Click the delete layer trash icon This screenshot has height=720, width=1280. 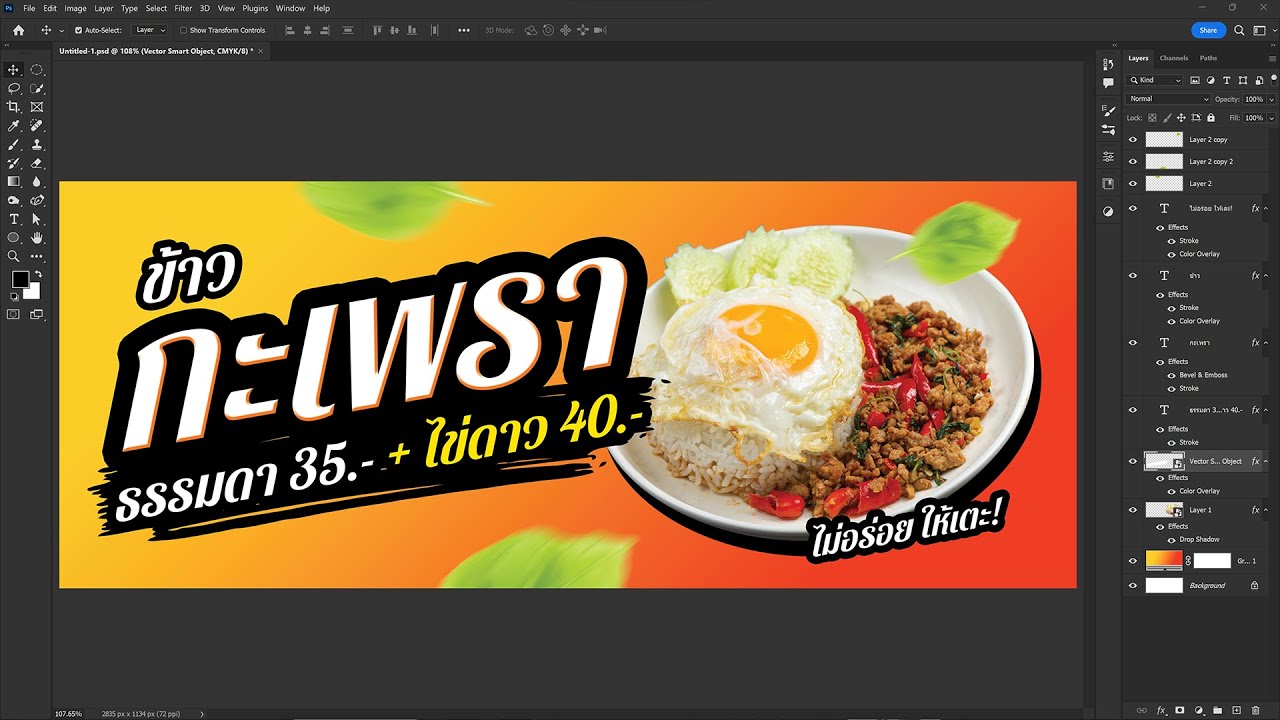point(1256,710)
